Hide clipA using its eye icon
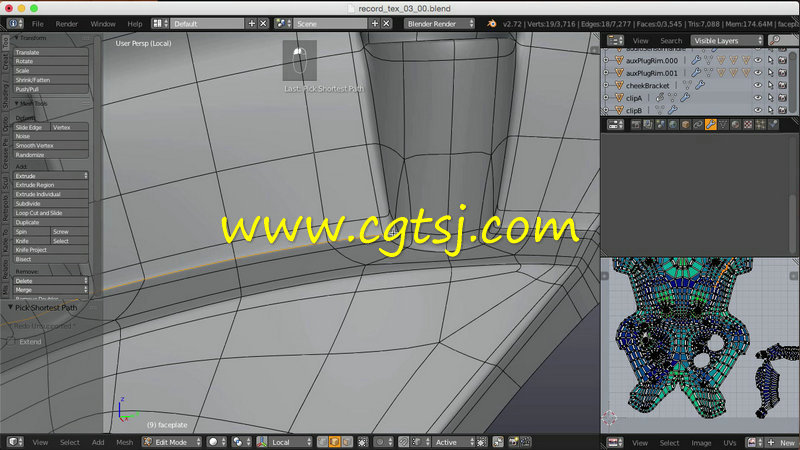Image resolution: width=800 pixels, height=450 pixels. click(758, 97)
